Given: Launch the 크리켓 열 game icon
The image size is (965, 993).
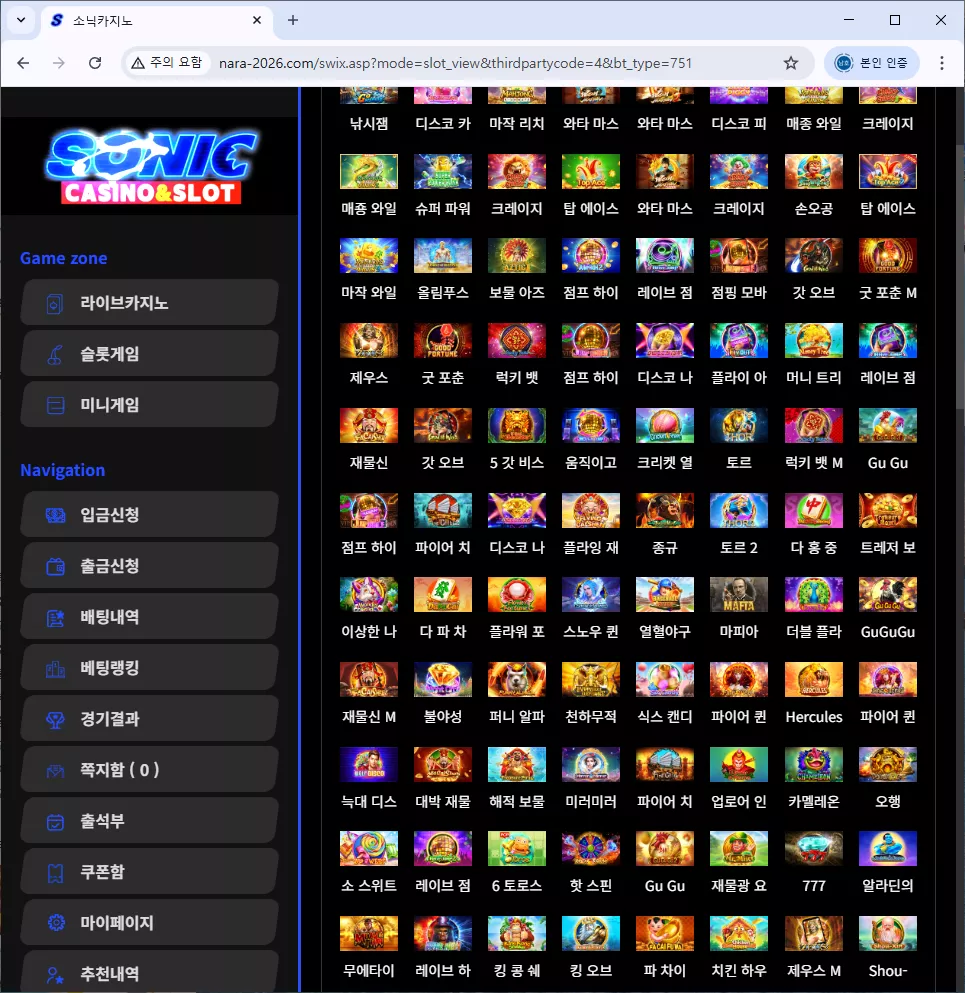Looking at the screenshot, I should 665,426.
